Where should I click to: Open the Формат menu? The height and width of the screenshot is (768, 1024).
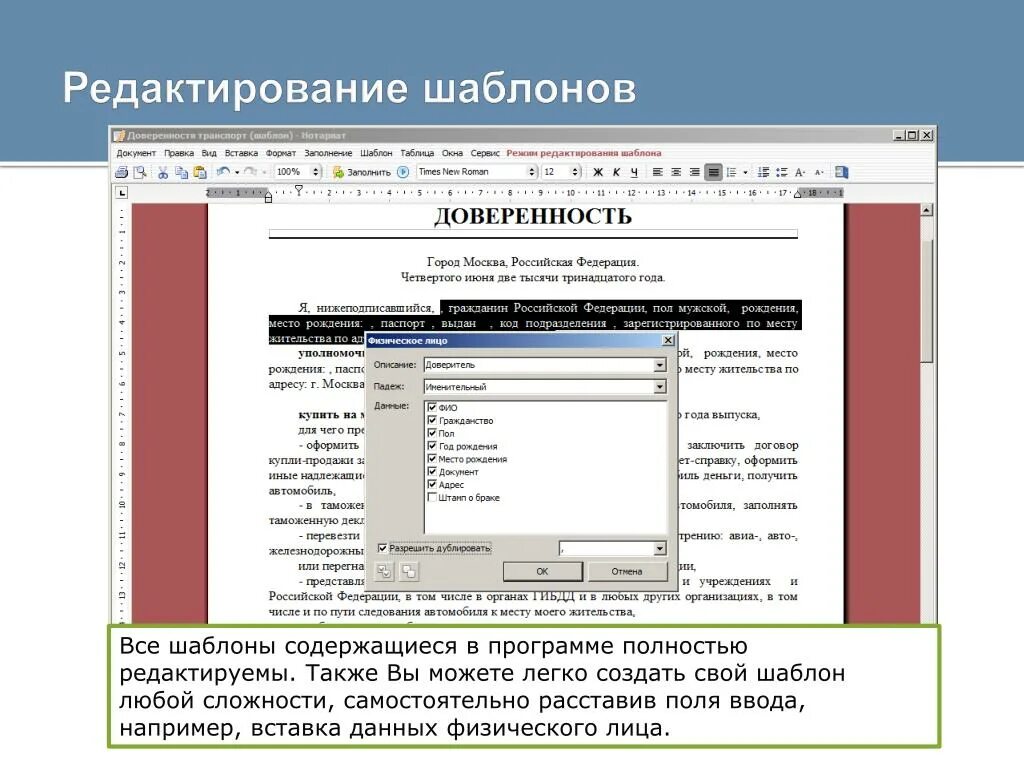tap(281, 153)
